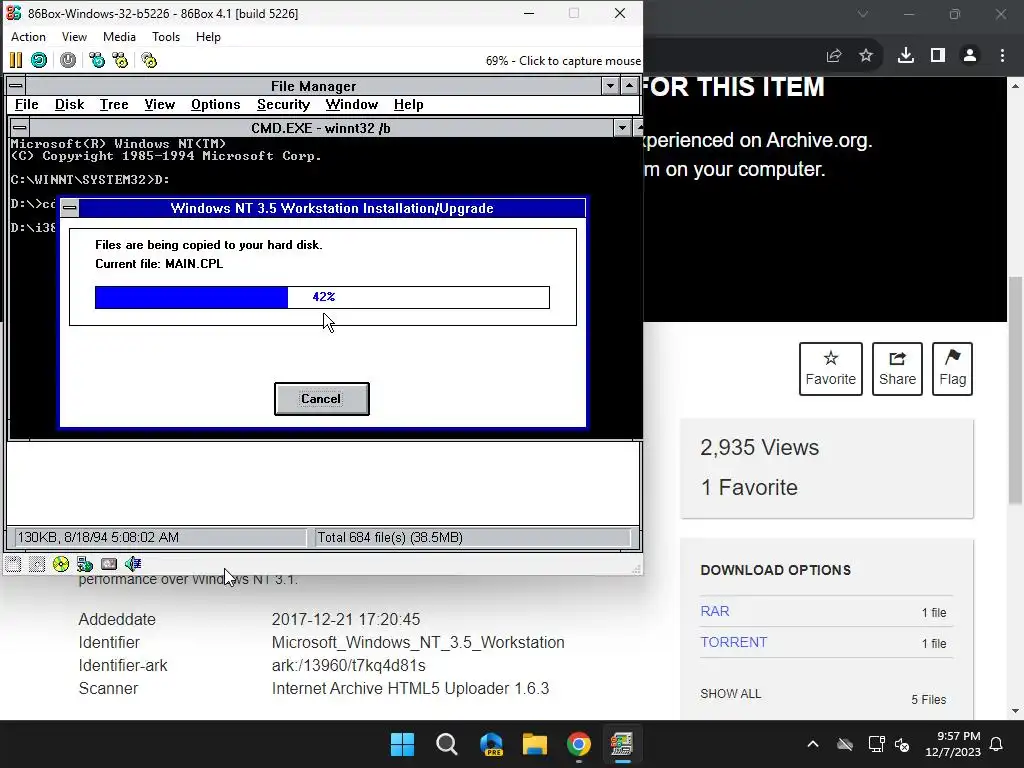Viewport: 1024px width, 768px height.
Task: Open 86Box settings from the toolbar icon
Action: point(149,61)
